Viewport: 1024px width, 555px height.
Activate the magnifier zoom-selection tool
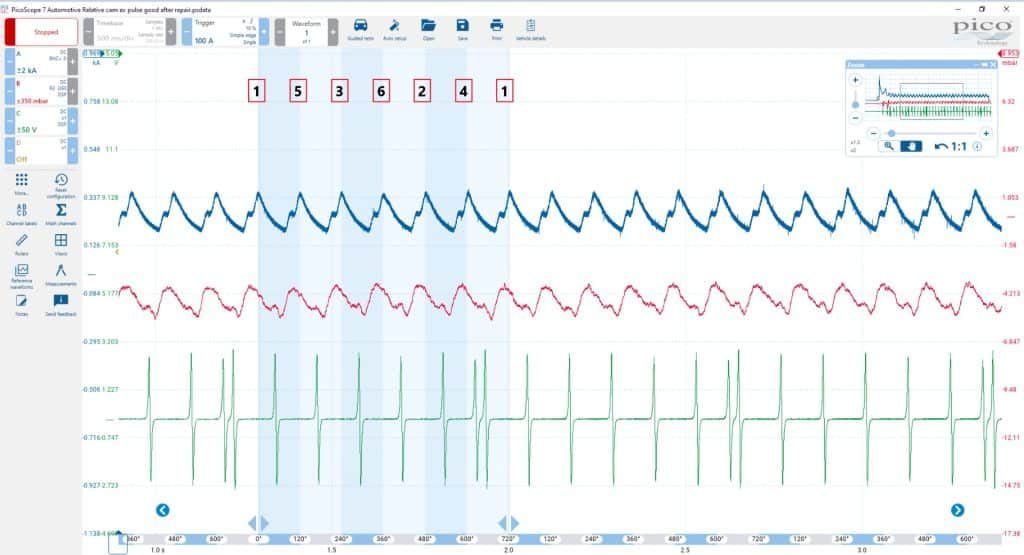click(x=888, y=146)
